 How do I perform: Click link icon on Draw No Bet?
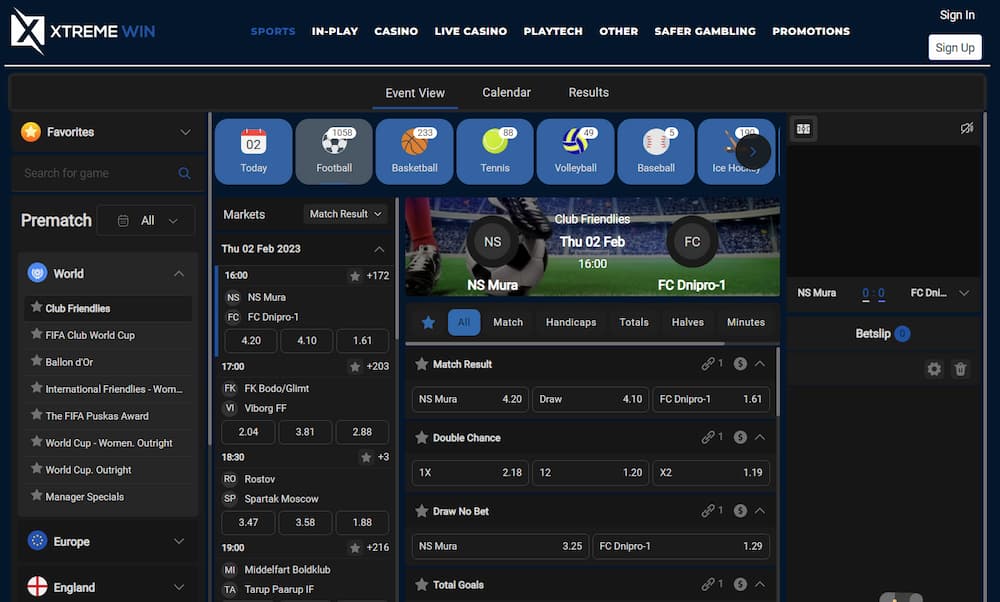tap(708, 510)
